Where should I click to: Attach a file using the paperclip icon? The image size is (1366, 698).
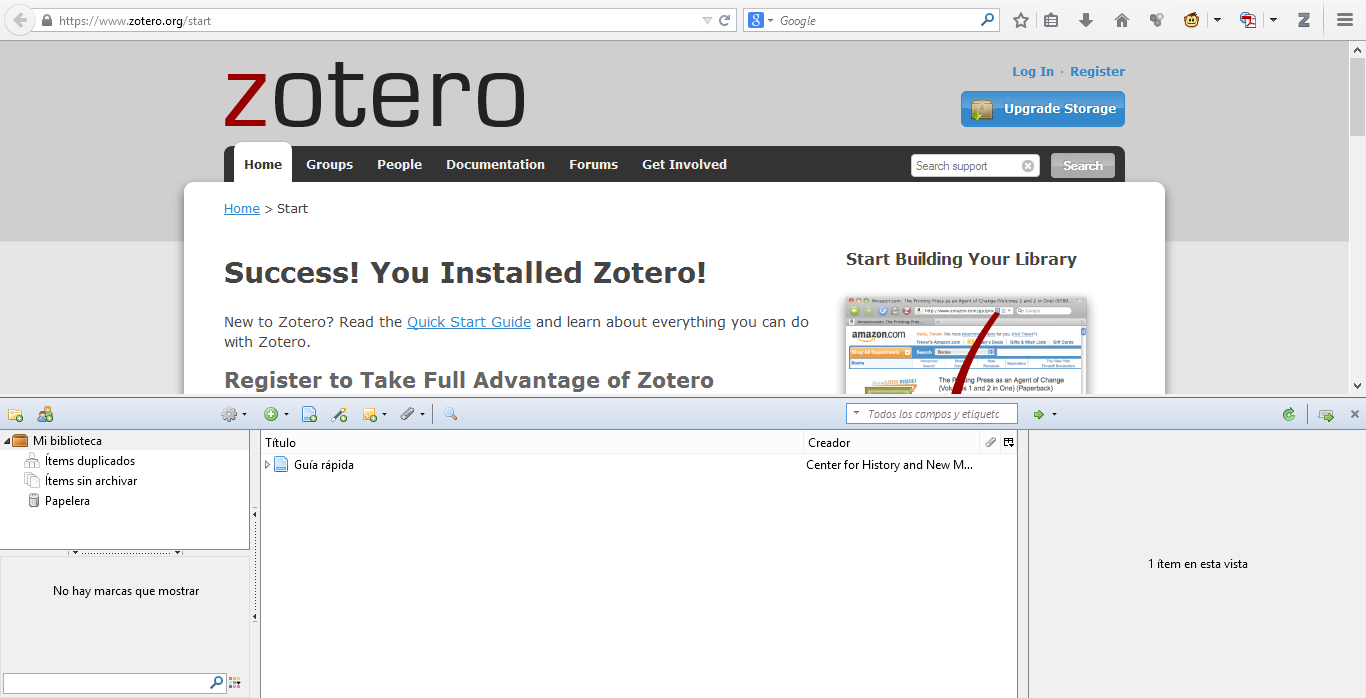click(x=406, y=413)
